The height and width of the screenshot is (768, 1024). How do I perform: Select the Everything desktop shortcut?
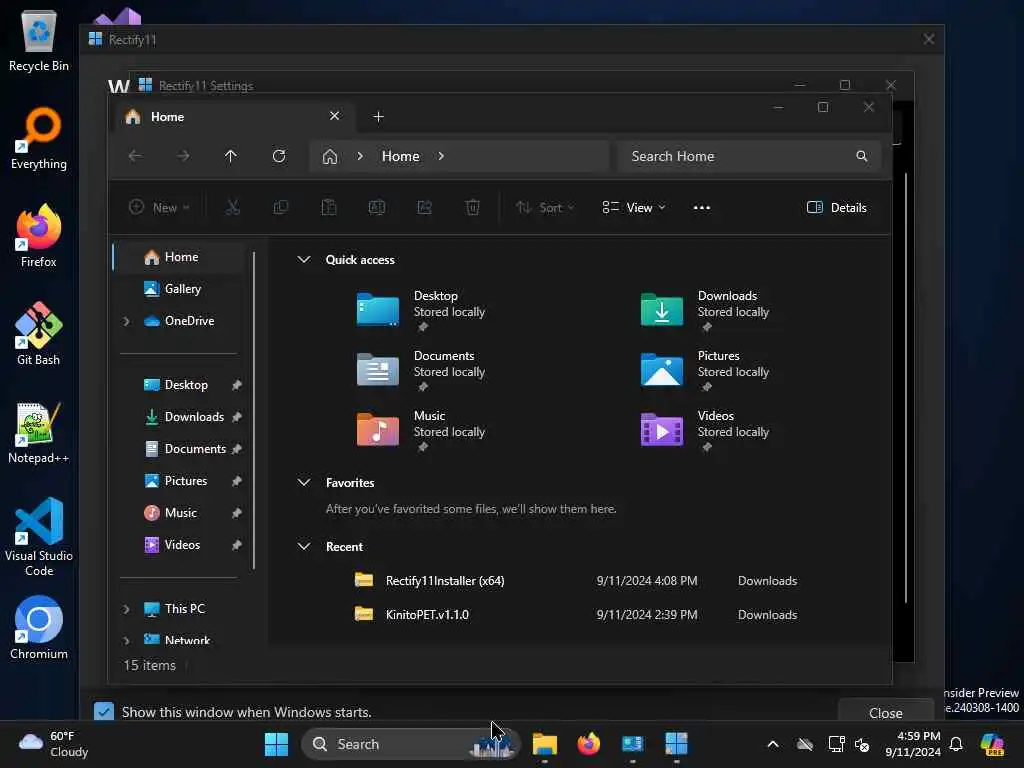coord(39,138)
